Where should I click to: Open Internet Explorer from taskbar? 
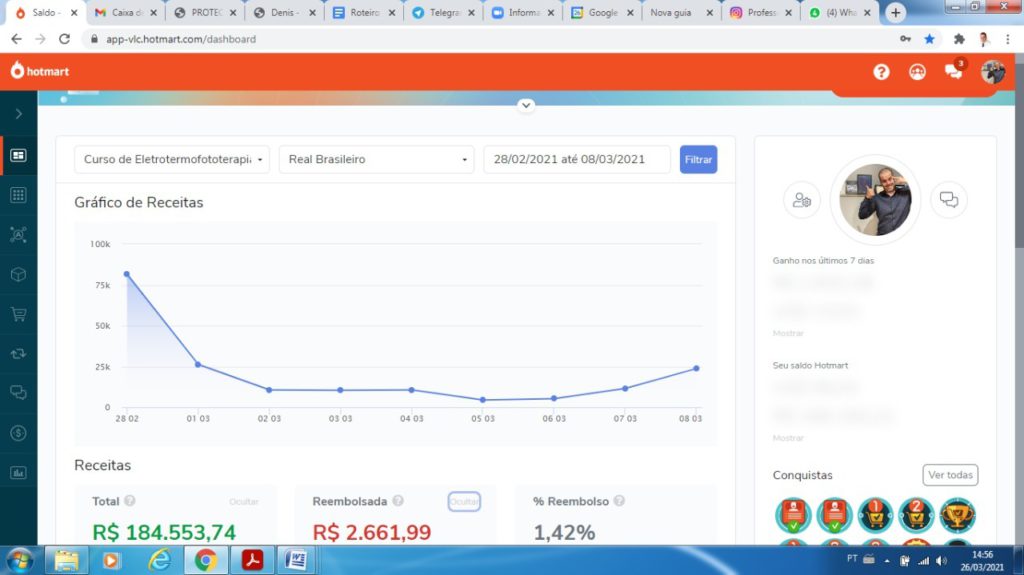click(159, 561)
